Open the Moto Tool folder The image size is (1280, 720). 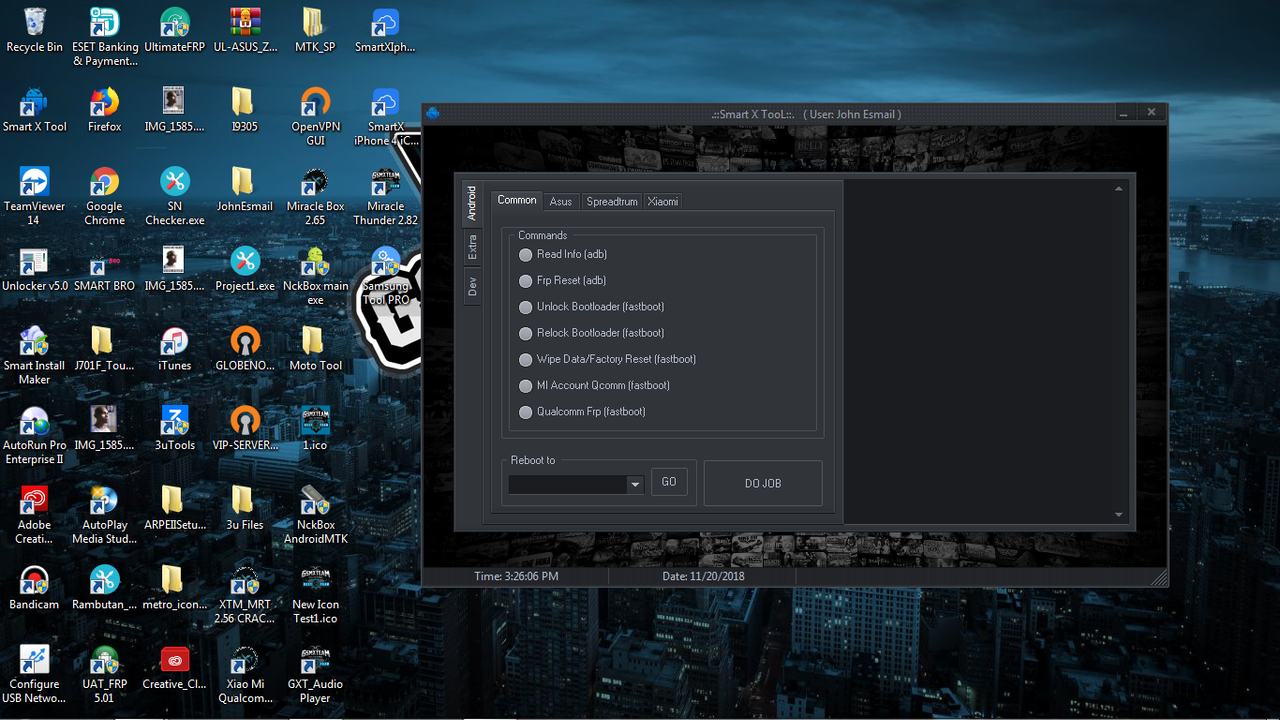(315, 349)
